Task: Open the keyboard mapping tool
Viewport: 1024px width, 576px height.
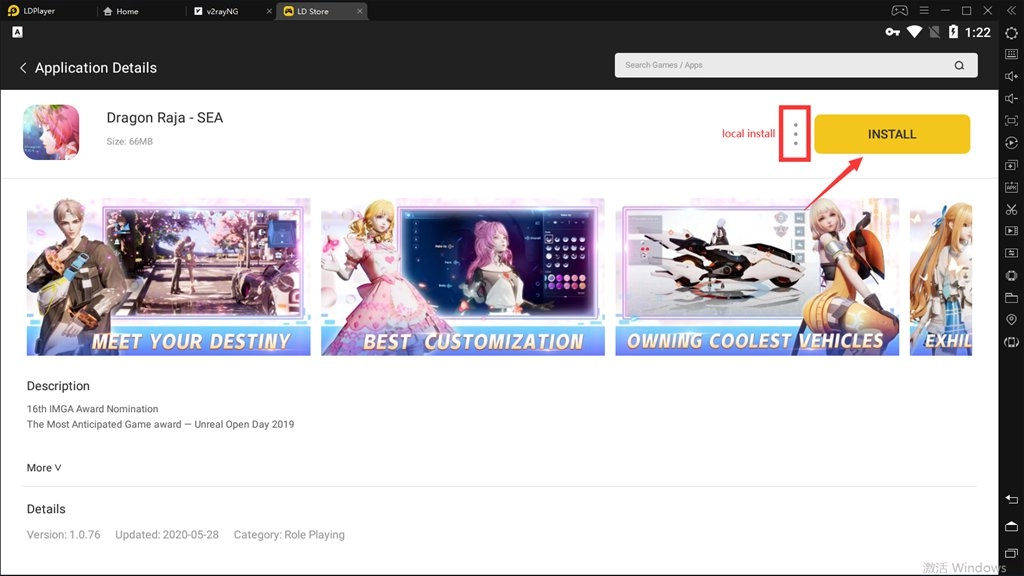Action: coord(1011,55)
